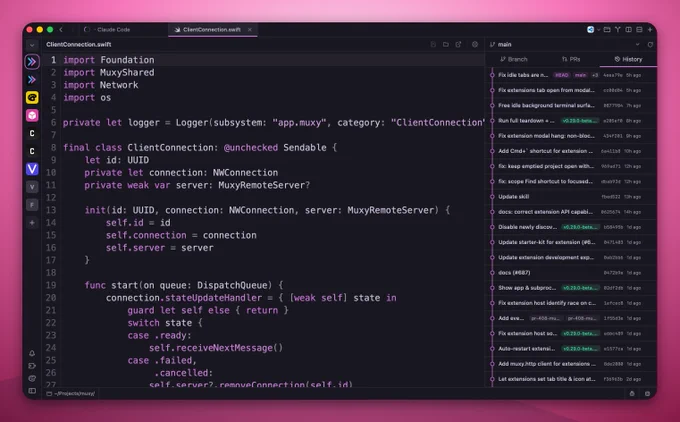Image resolution: width=680 pixels, height=422 pixels.
Task: Select the "Show app & subproc..." commit
Action: point(572,288)
